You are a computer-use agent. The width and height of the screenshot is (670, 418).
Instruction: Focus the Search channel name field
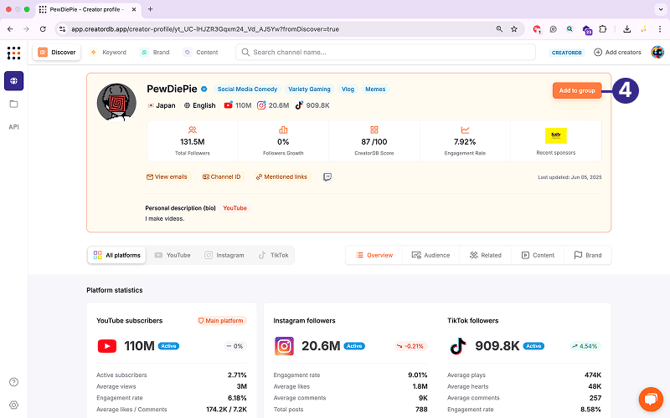point(385,52)
